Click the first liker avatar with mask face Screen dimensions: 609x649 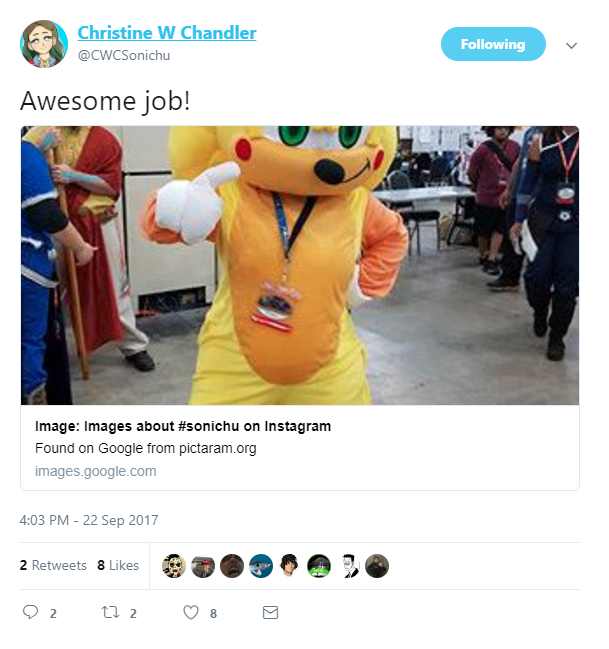[174, 566]
